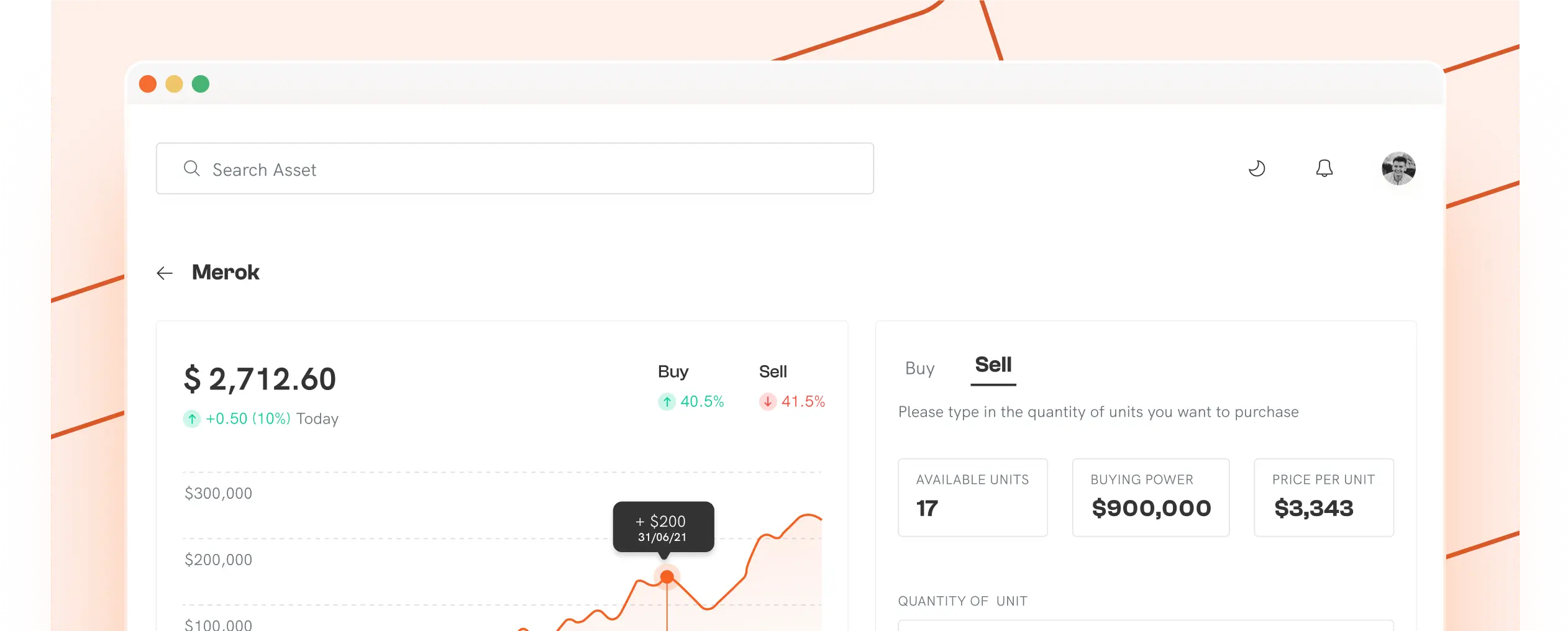
Task: Switch to the Buy tab
Action: coord(919,368)
